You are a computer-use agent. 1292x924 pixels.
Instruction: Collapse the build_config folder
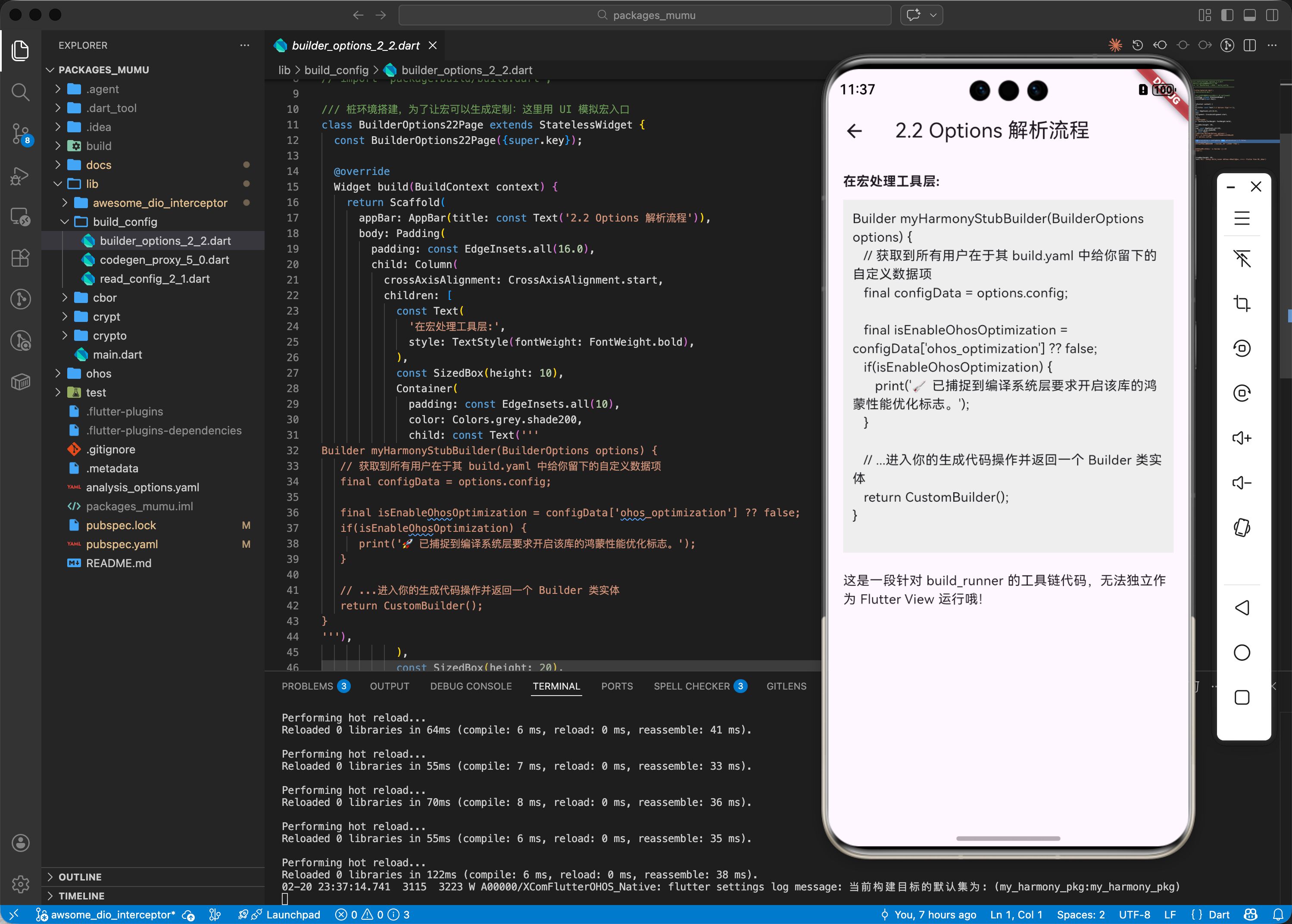(x=125, y=222)
